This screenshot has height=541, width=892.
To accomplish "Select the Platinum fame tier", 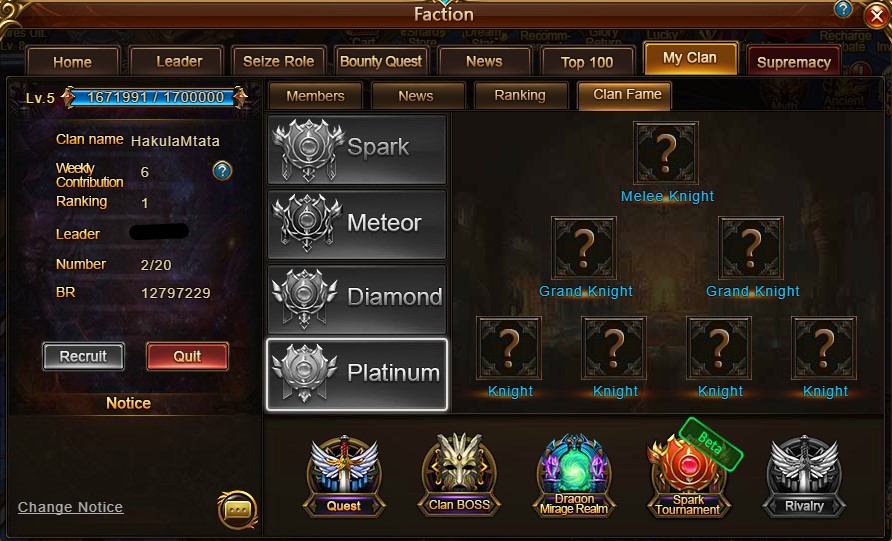I will pyautogui.click(x=357, y=374).
